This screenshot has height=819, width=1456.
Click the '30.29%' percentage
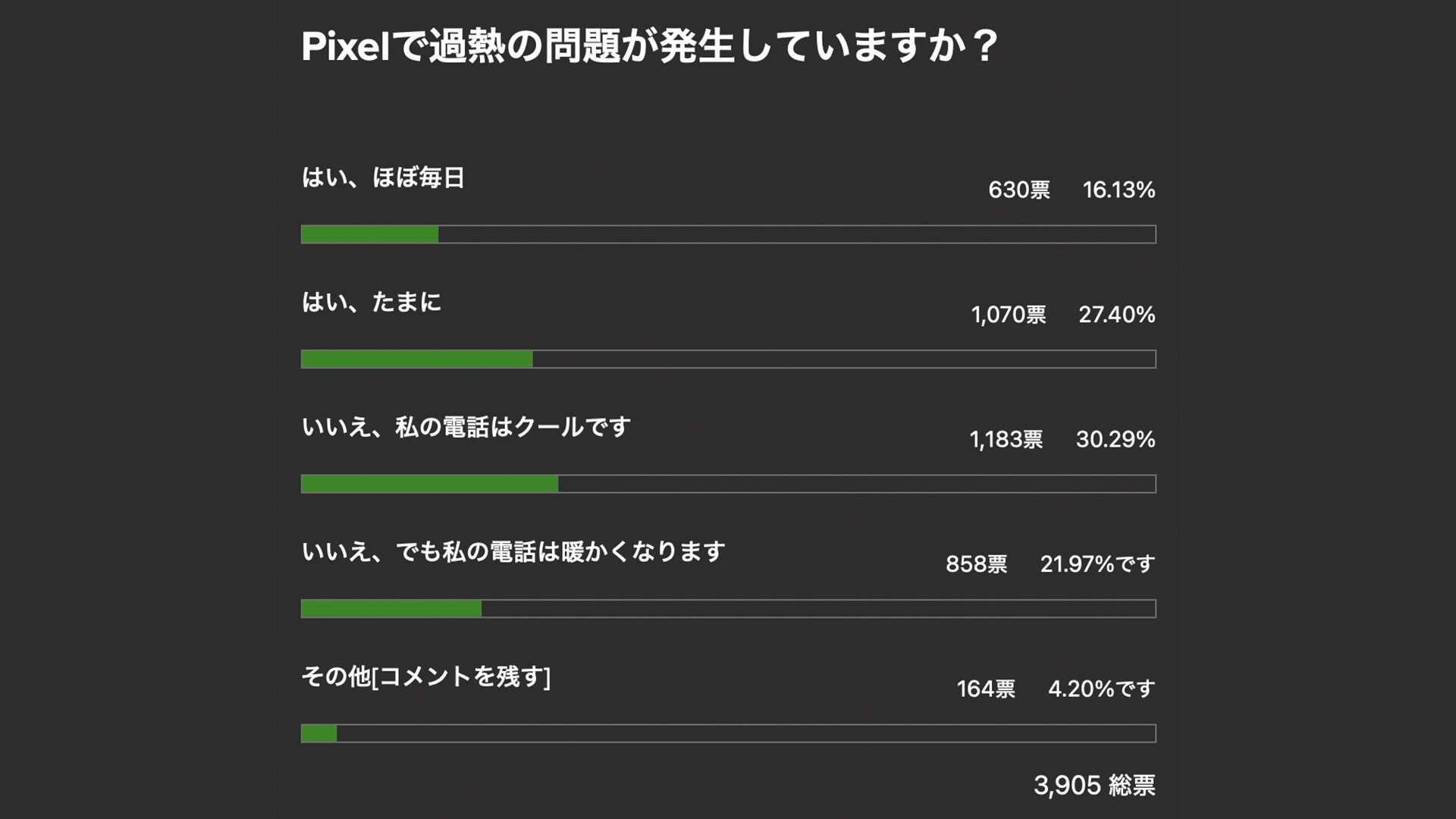(1115, 440)
